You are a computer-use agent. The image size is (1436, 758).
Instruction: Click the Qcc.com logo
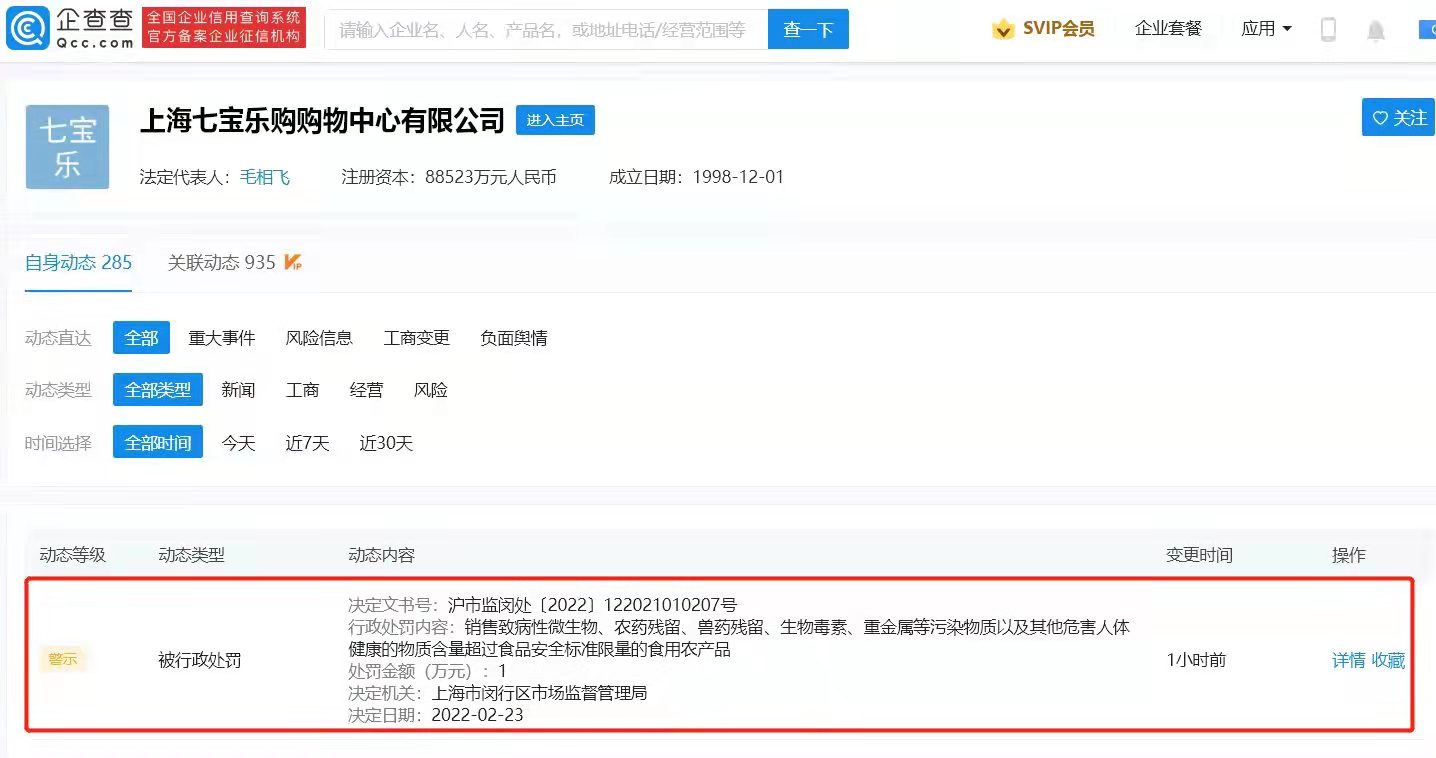click(70, 28)
